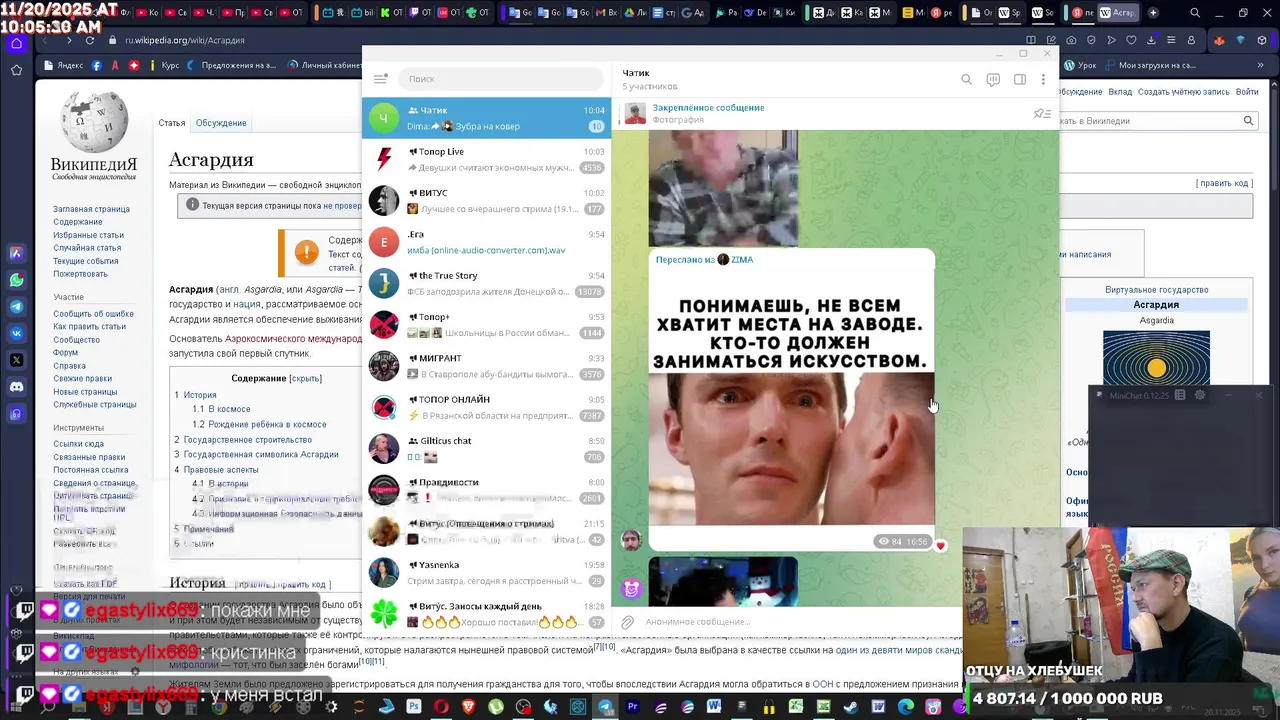
Task: Click the heart reaction on the meme message
Action: (x=941, y=546)
